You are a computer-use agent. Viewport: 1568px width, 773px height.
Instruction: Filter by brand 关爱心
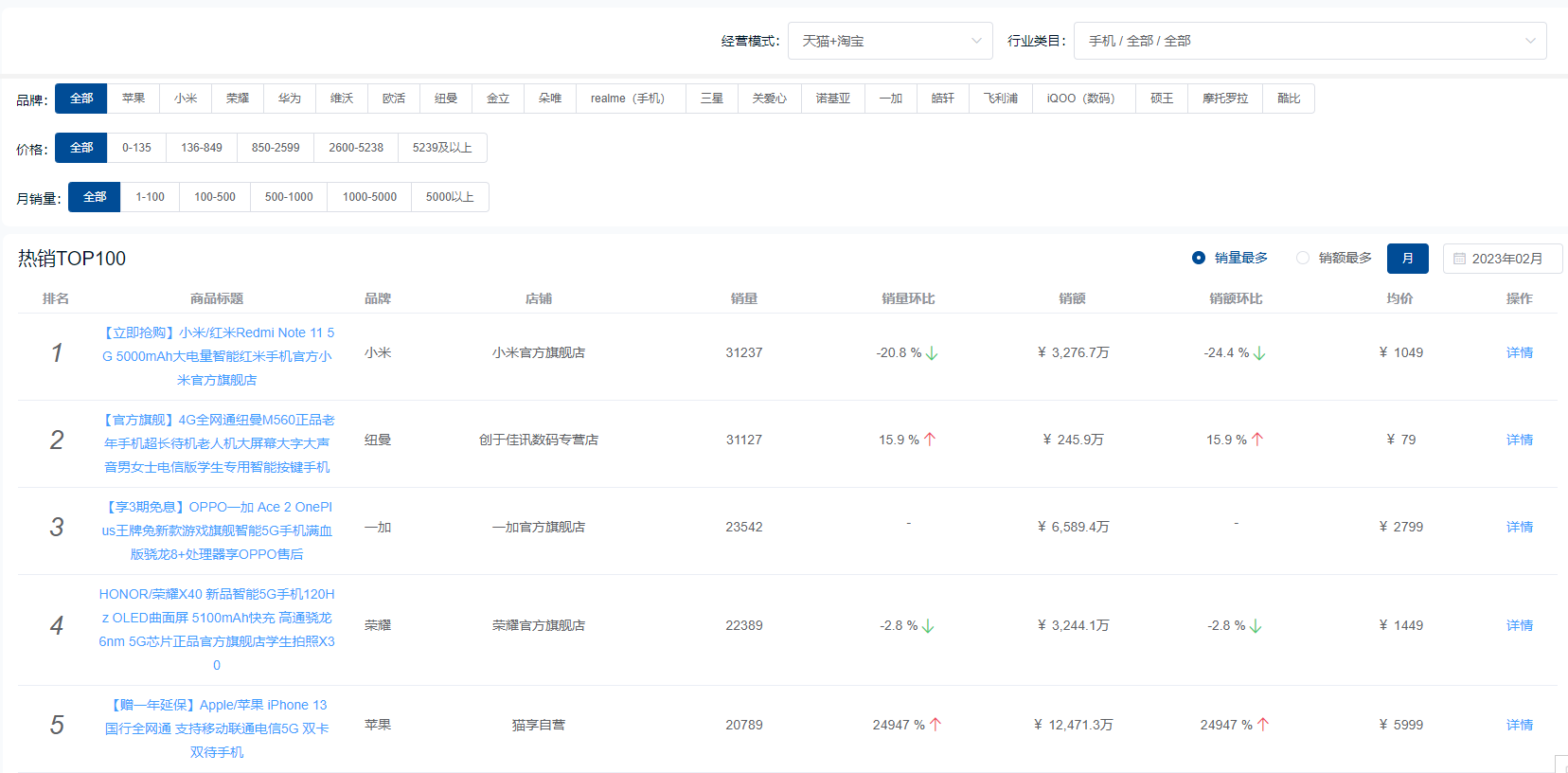[x=770, y=99]
